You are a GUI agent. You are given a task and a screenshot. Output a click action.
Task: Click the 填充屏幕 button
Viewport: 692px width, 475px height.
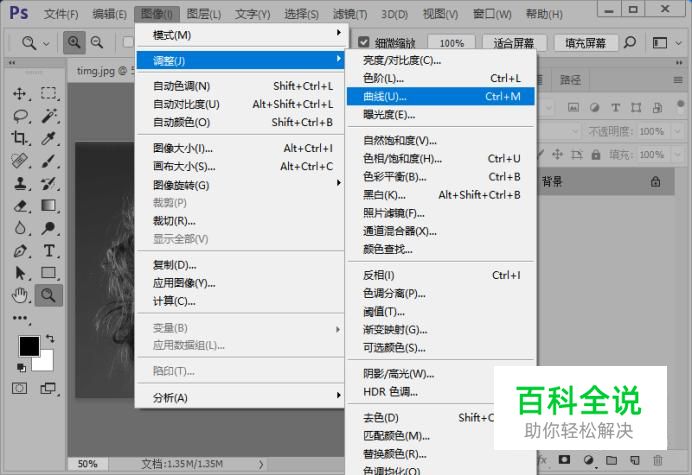tap(585, 43)
